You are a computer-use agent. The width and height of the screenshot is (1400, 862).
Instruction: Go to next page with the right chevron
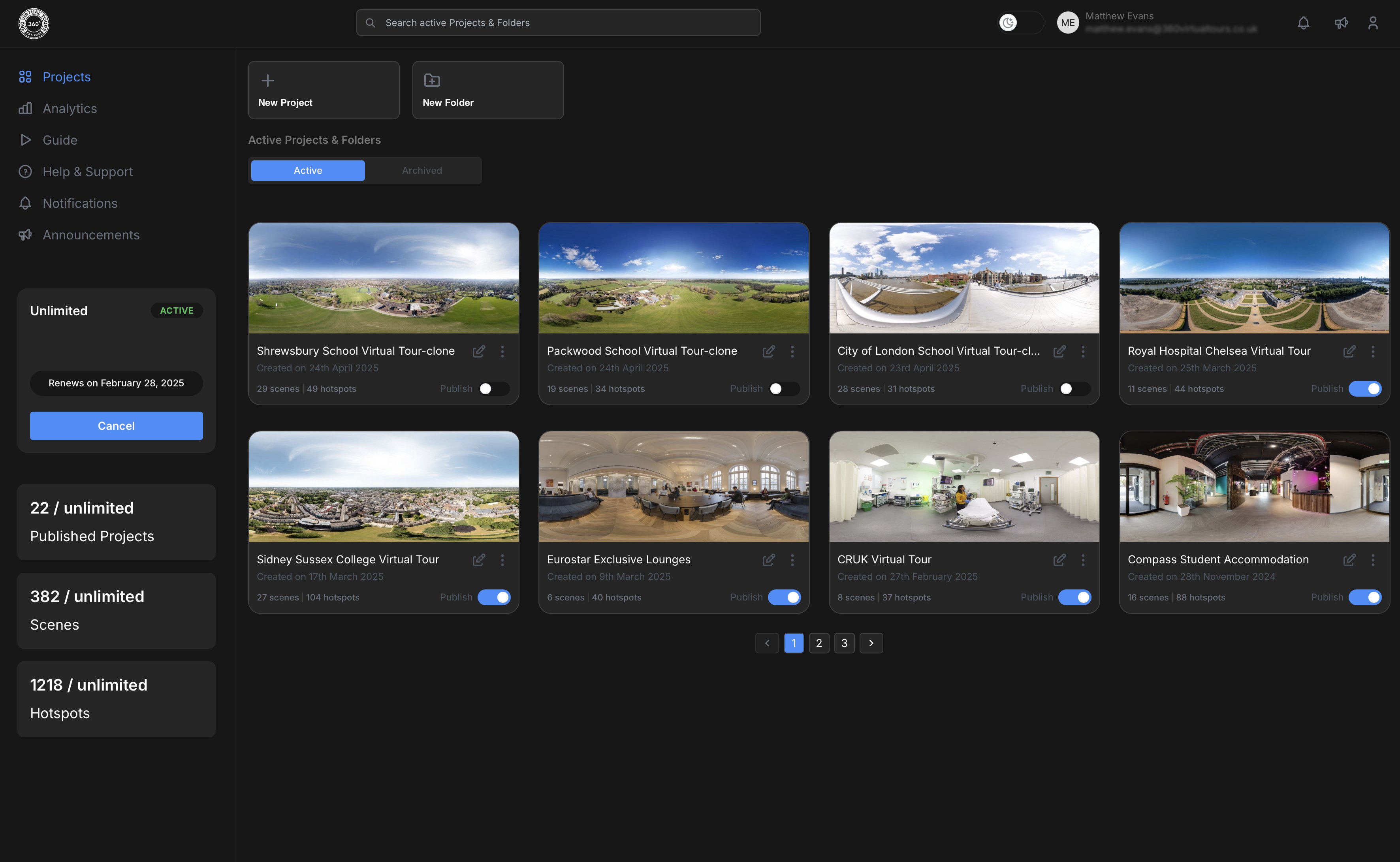click(x=871, y=643)
